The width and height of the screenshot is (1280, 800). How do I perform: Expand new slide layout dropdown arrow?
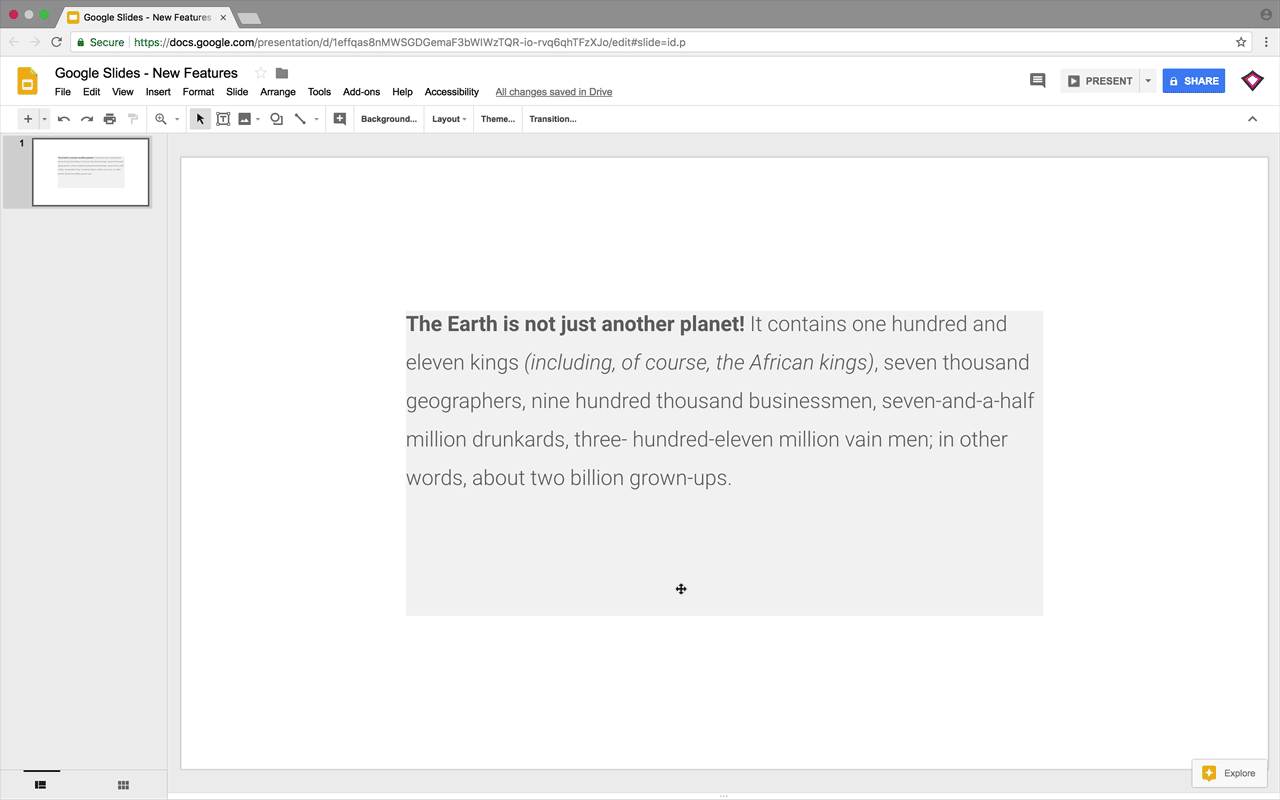tap(44, 119)
